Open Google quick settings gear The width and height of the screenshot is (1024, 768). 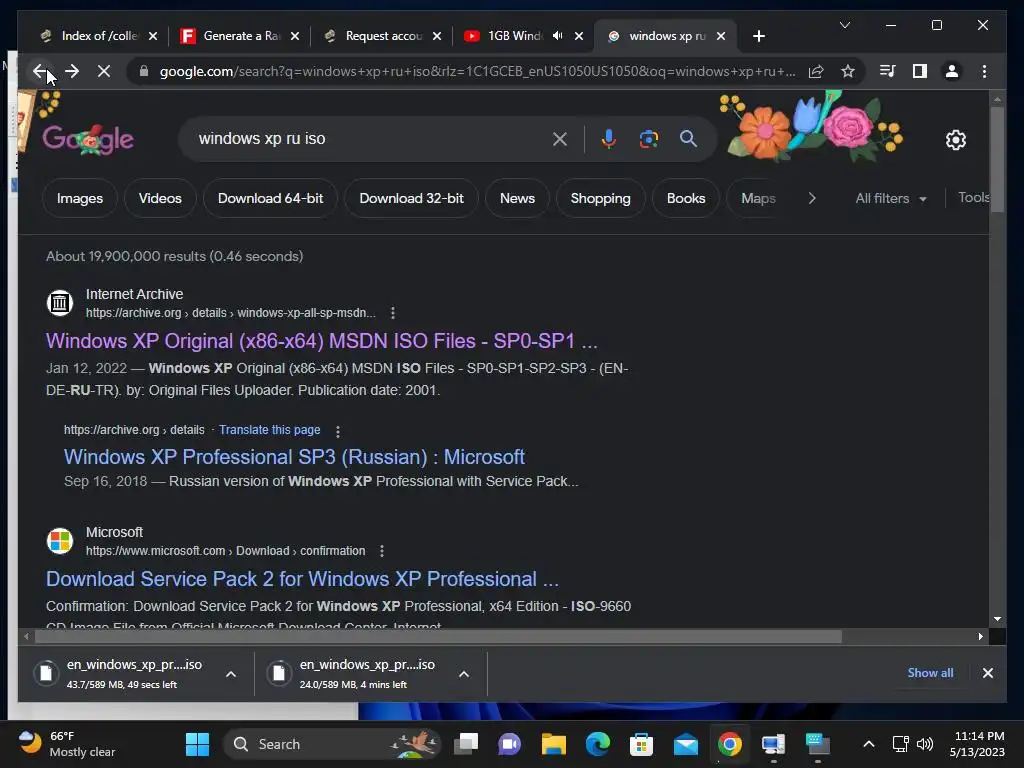tap(955, 139)
